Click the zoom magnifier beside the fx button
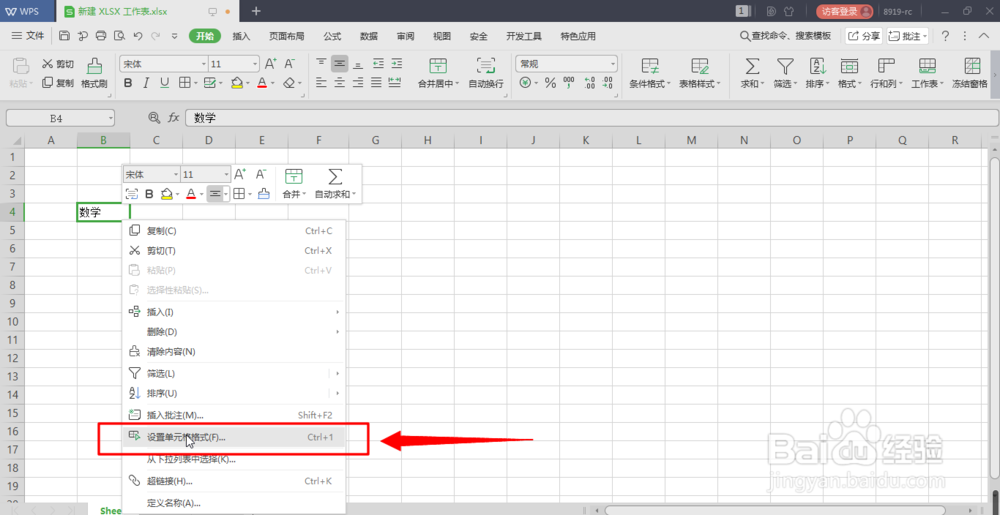This screenshot has height=515, width=1000. coord(154,117)
